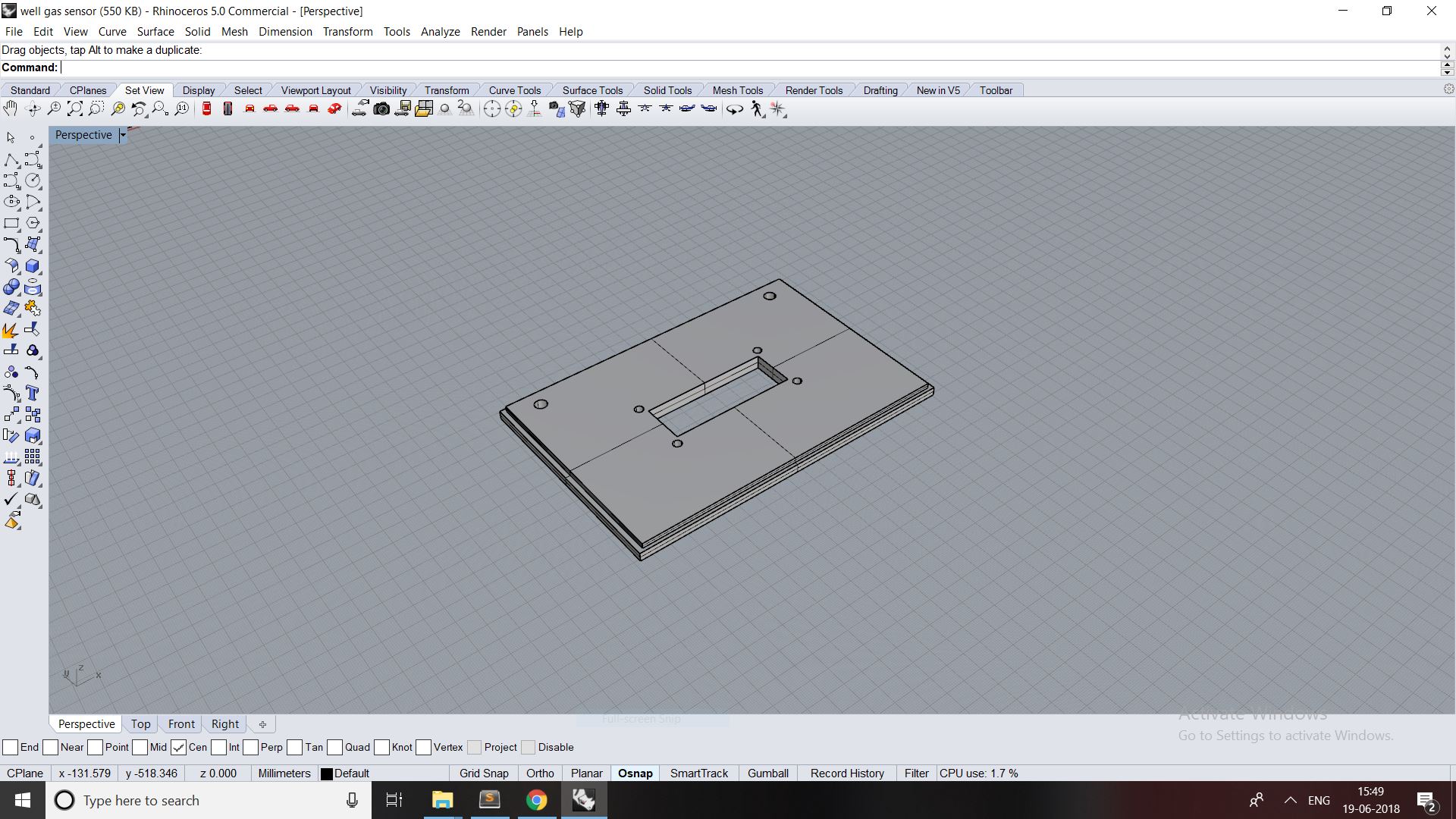Viewport: 1456px width, 819px height.
Task: Toggle the Ortho mode checkbox
Action: point(539,772)
